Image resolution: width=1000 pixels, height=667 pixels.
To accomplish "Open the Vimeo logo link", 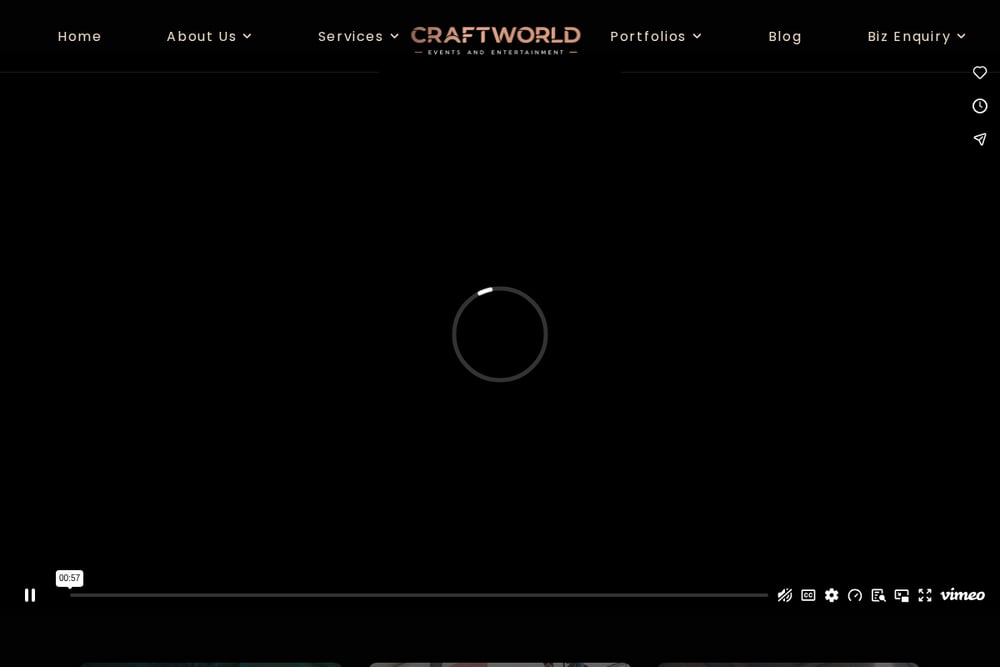I will tap(962, 595).
